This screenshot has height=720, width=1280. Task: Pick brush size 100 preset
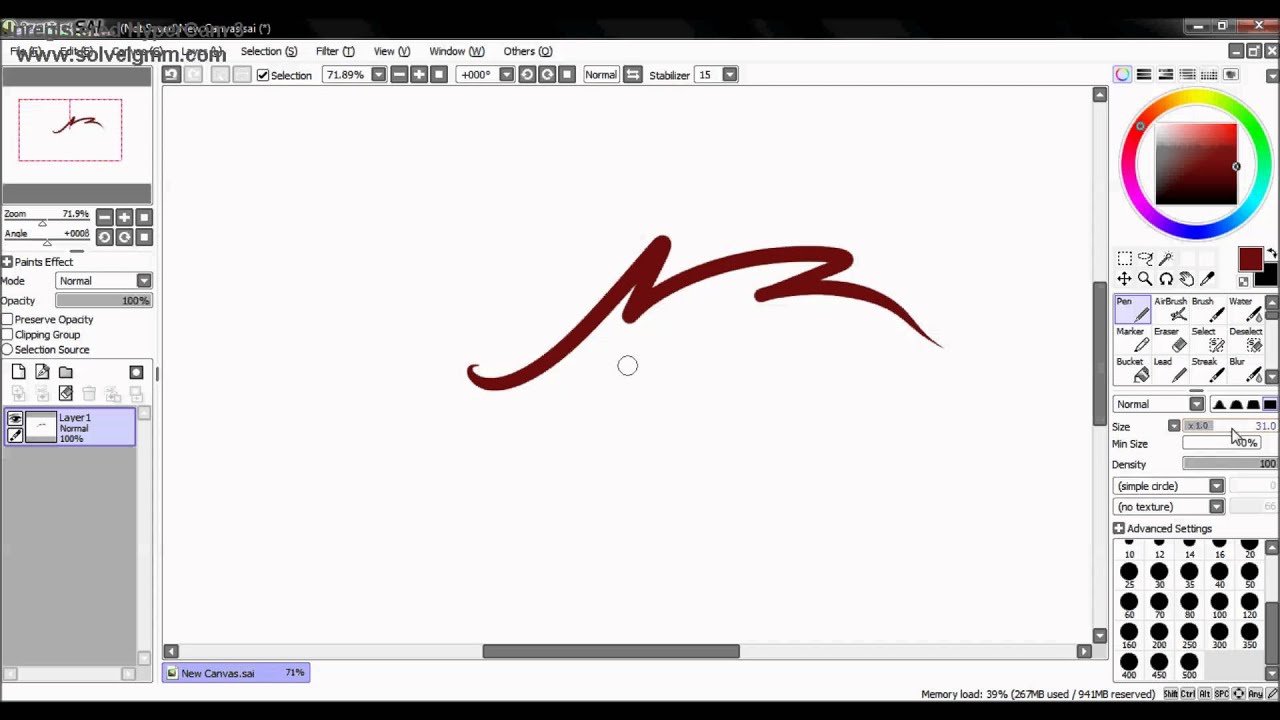[1219, 606]
